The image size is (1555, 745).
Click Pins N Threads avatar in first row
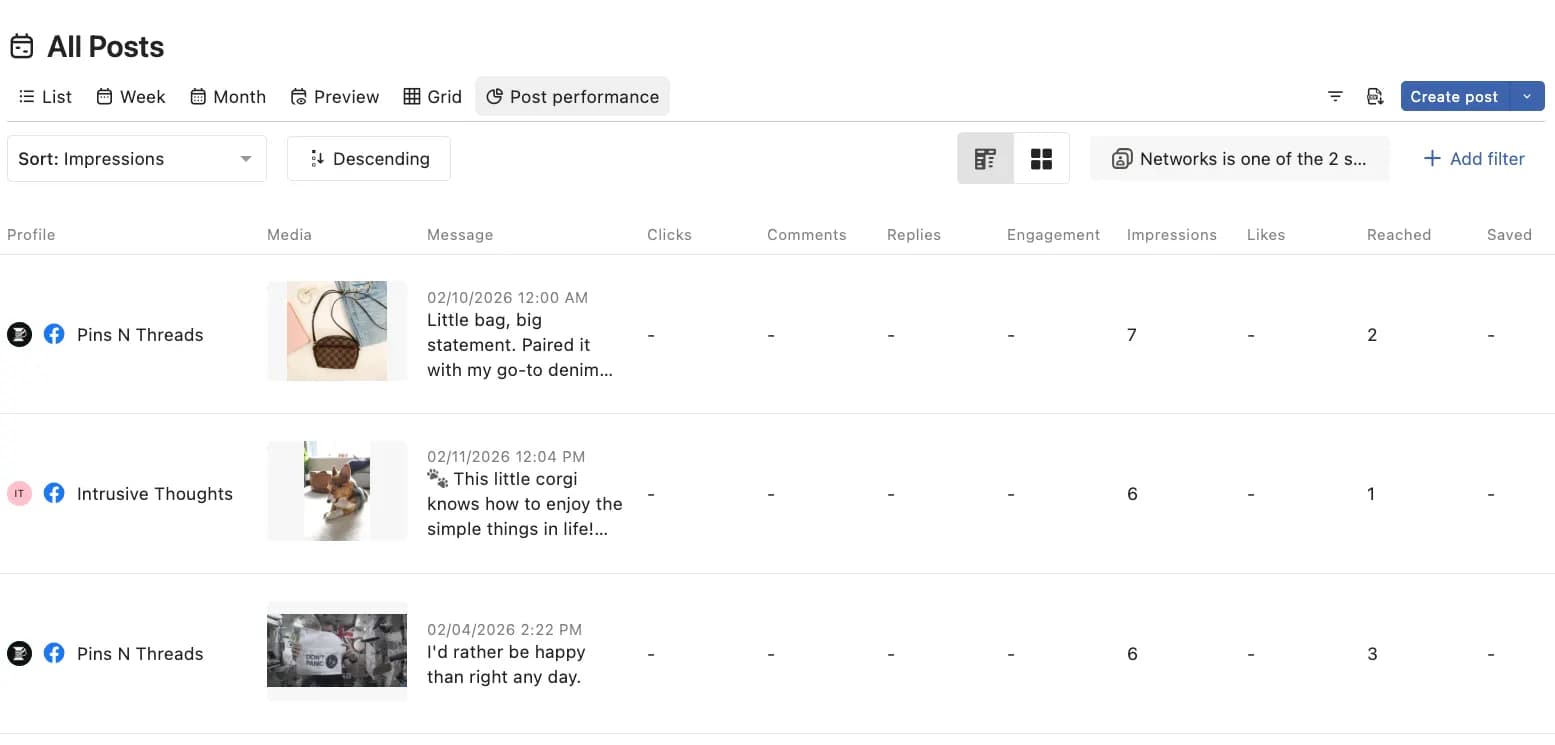[x=19, y=334]
